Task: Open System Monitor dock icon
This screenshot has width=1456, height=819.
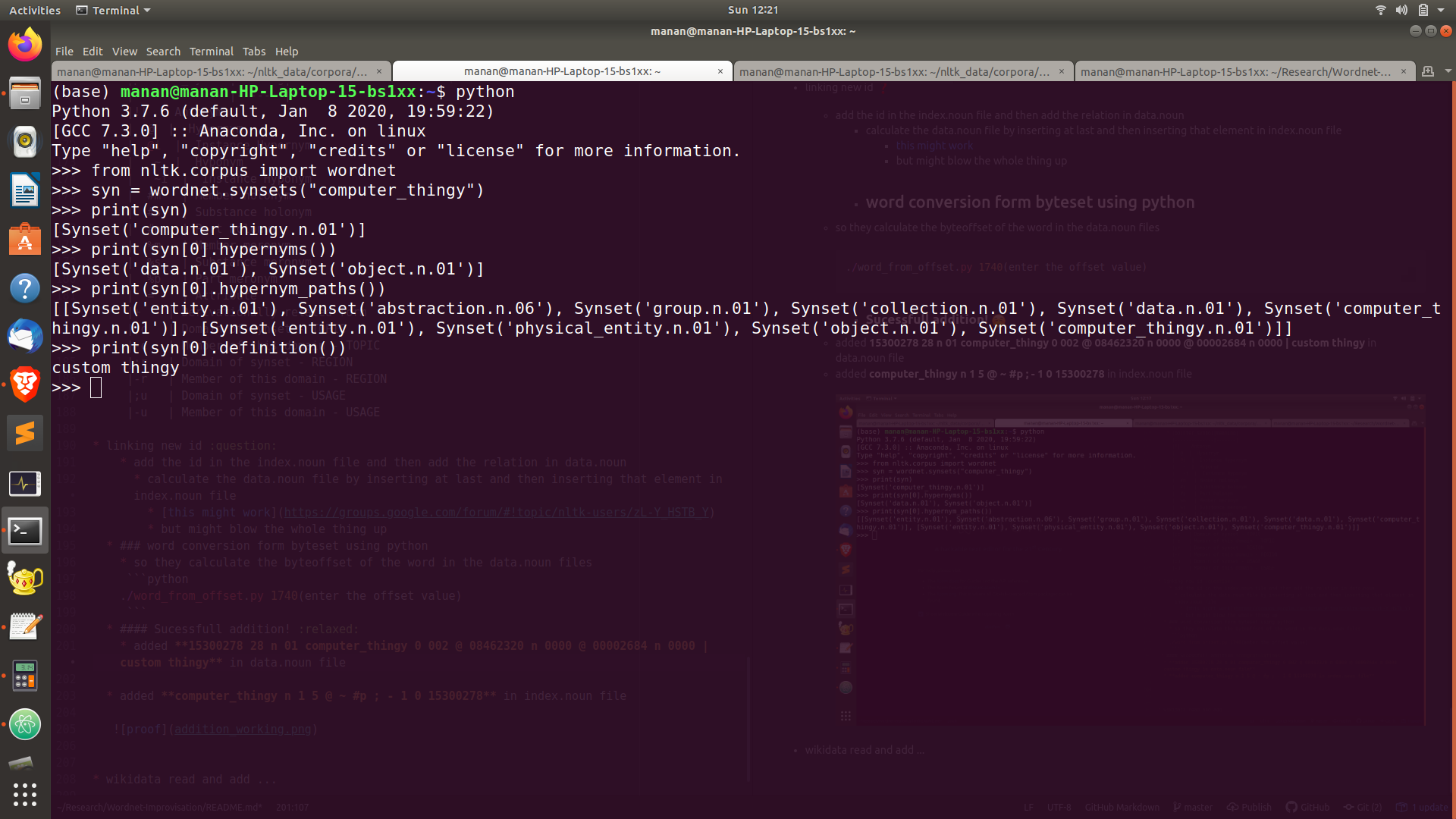Action: [25, 483]
